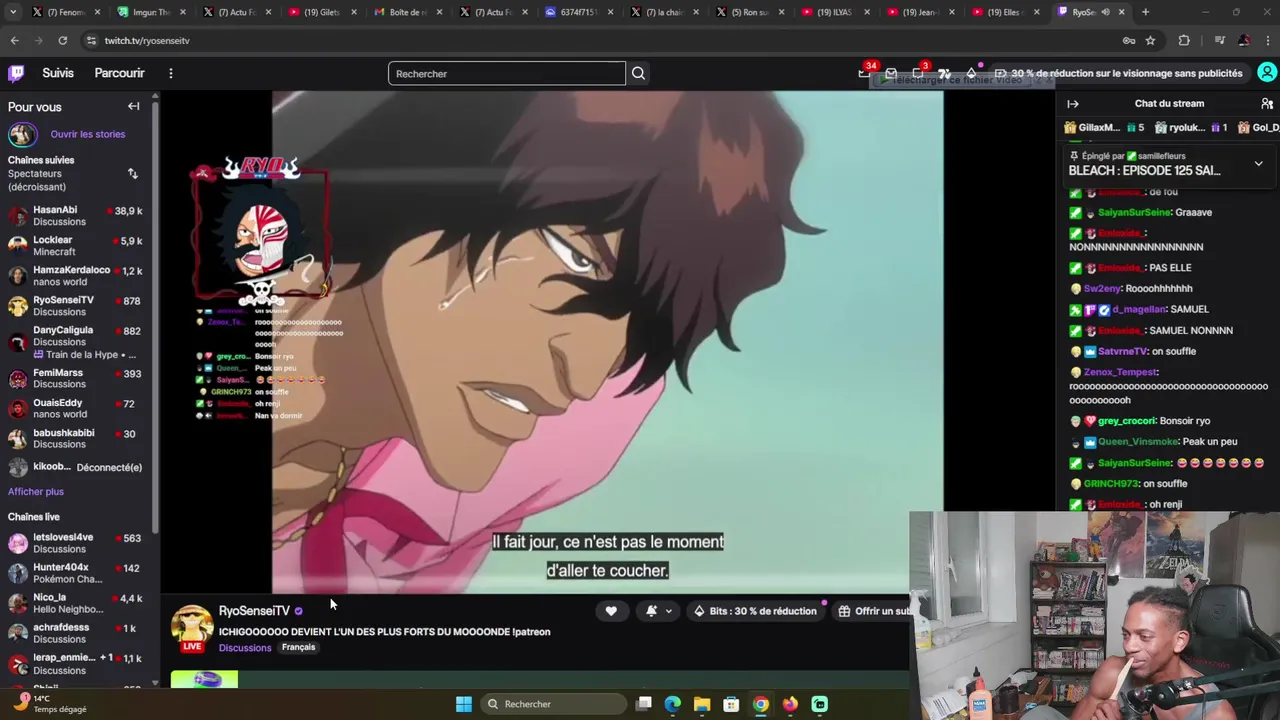Open Chrome three-dot menu

pyautogui.click(x=1266, y=41)
